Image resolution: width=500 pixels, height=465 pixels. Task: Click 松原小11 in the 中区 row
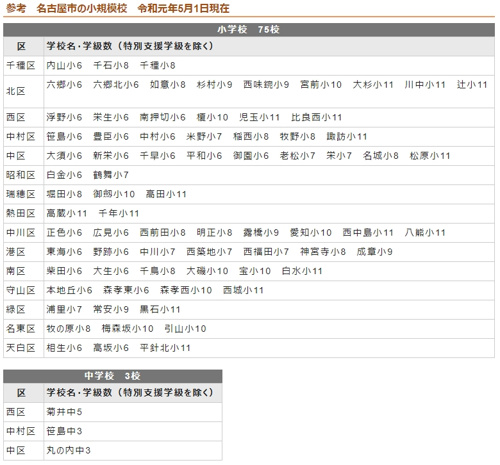(430, 156)
